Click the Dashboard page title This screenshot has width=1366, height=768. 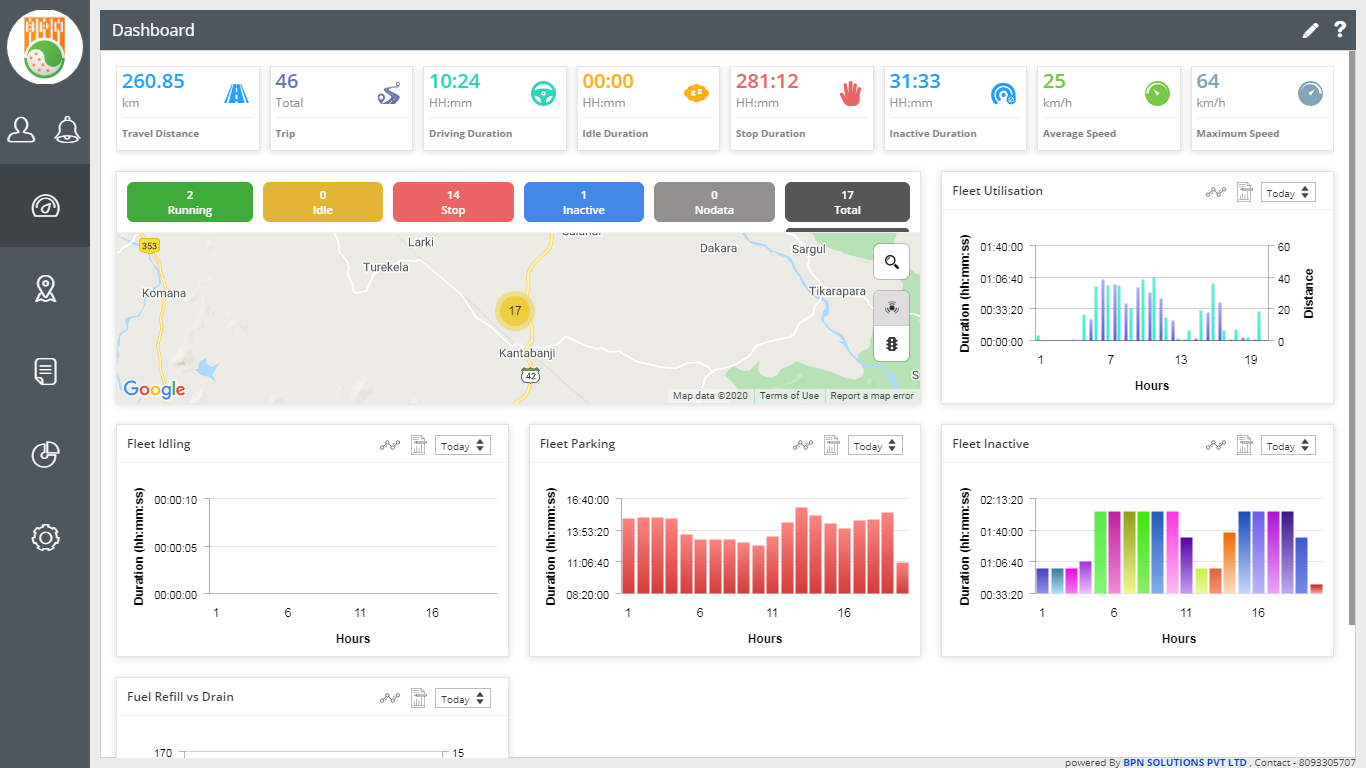pos(153,30)
